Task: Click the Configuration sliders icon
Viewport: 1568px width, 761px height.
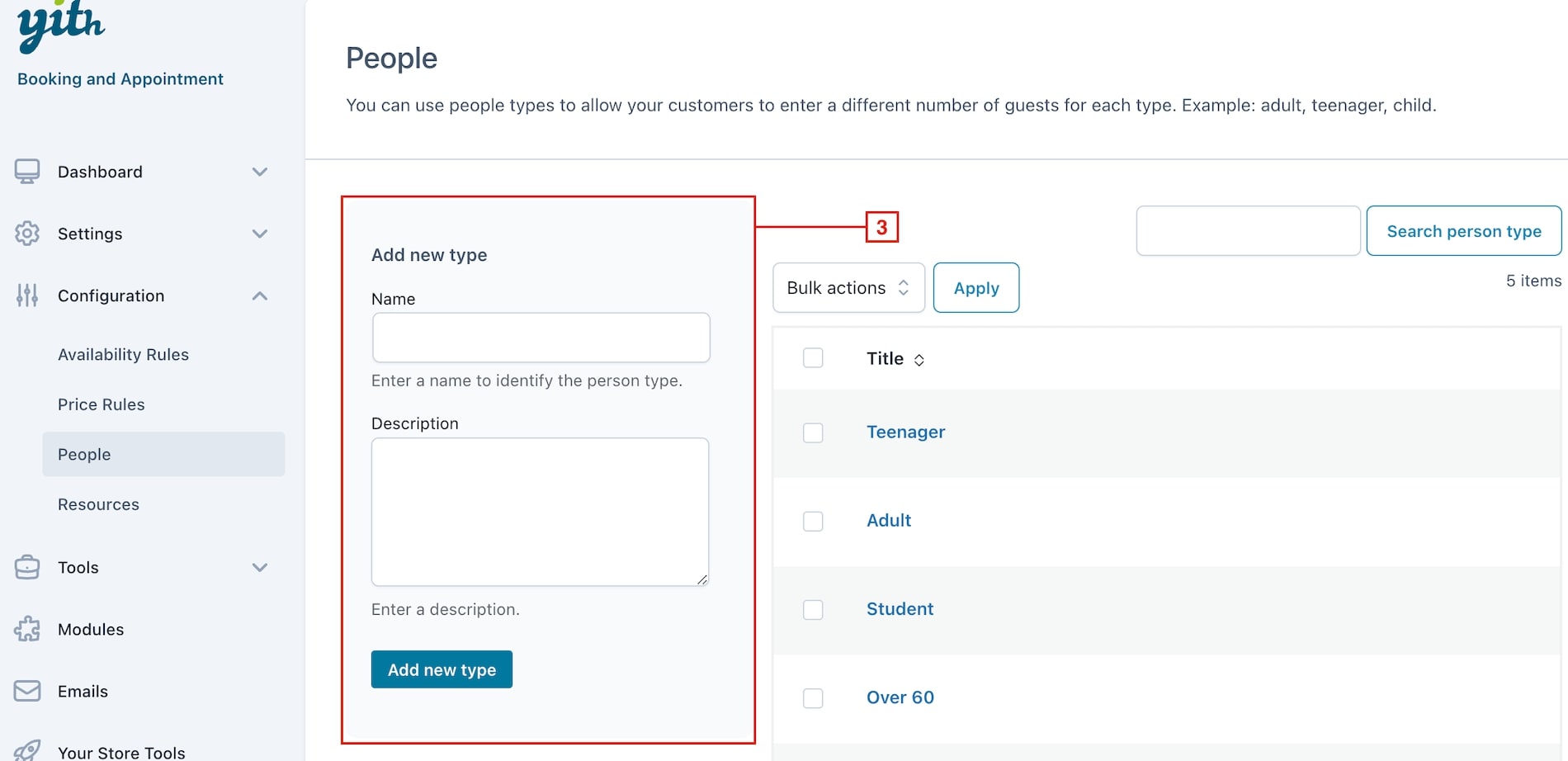Action: click(27, 295)
